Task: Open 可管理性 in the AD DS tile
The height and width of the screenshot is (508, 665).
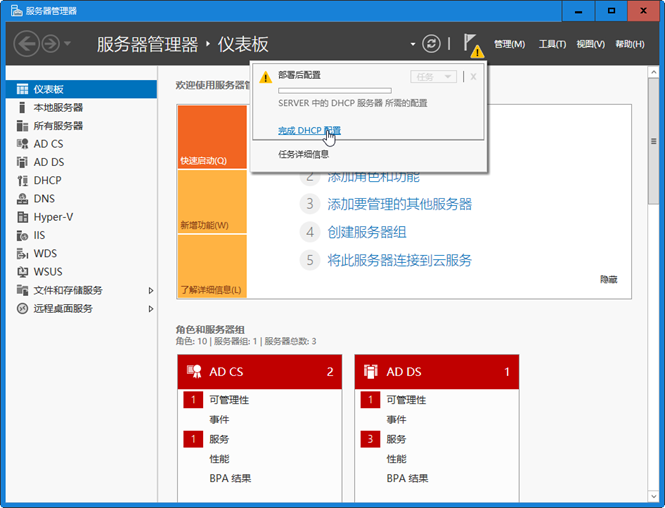Action: coord(406,400)
